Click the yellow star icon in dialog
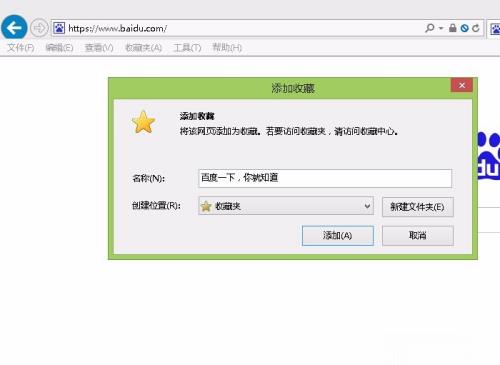Image resolution: width=500 pixels, height=365 pixels. [143, 122]
